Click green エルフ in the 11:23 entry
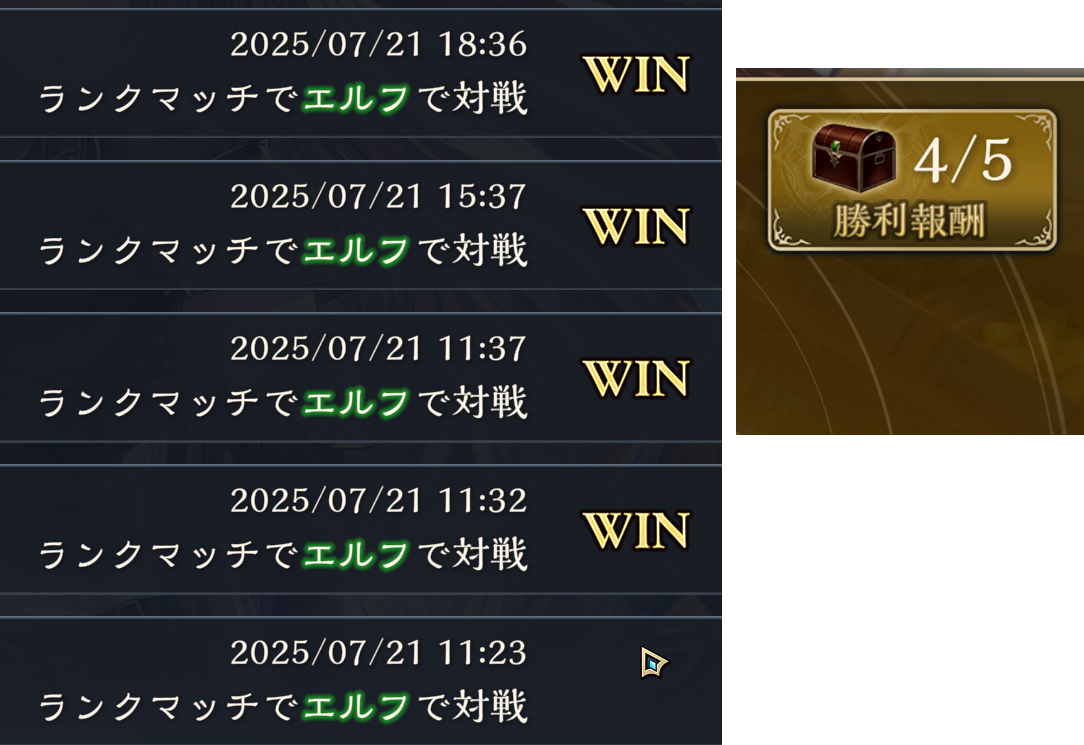The image size is (1084, 745). coord(355,706)
